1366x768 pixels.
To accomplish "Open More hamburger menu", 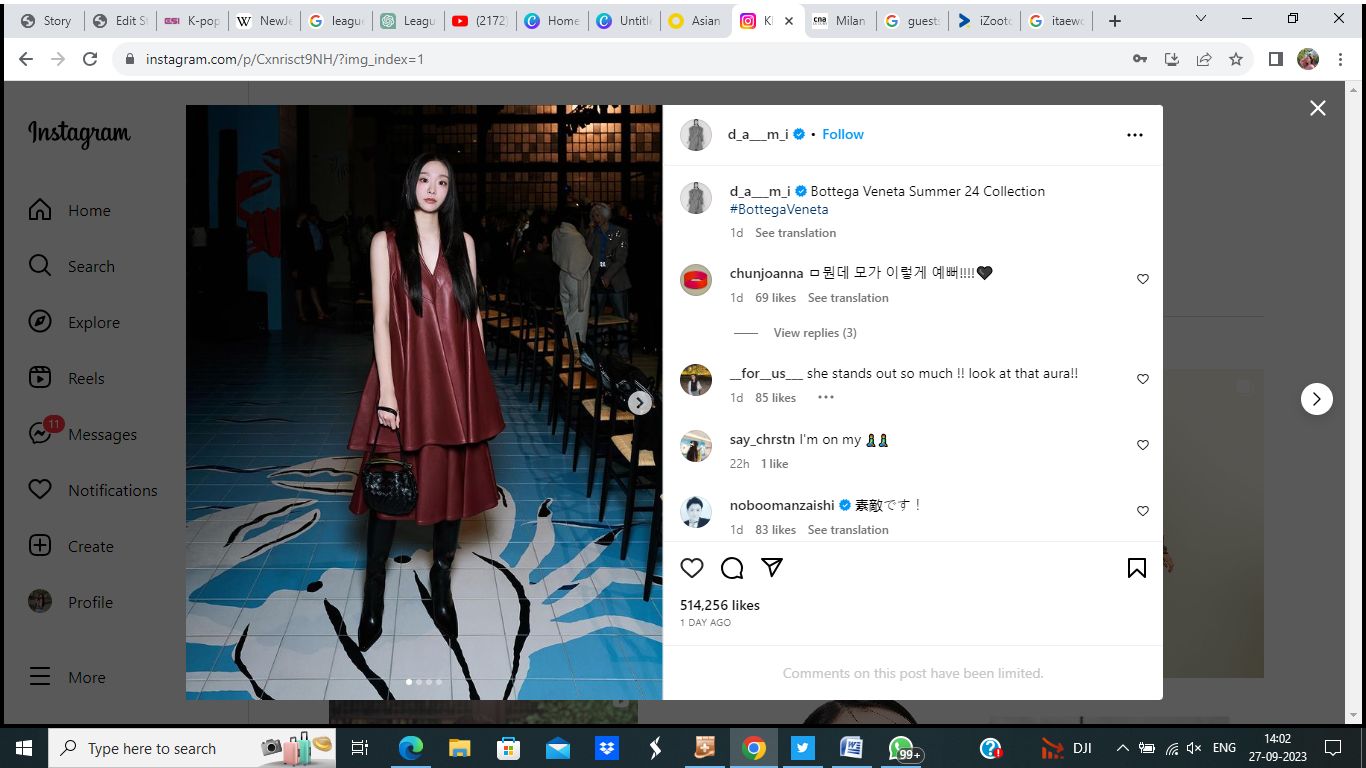I will click(x=67, y=677).
